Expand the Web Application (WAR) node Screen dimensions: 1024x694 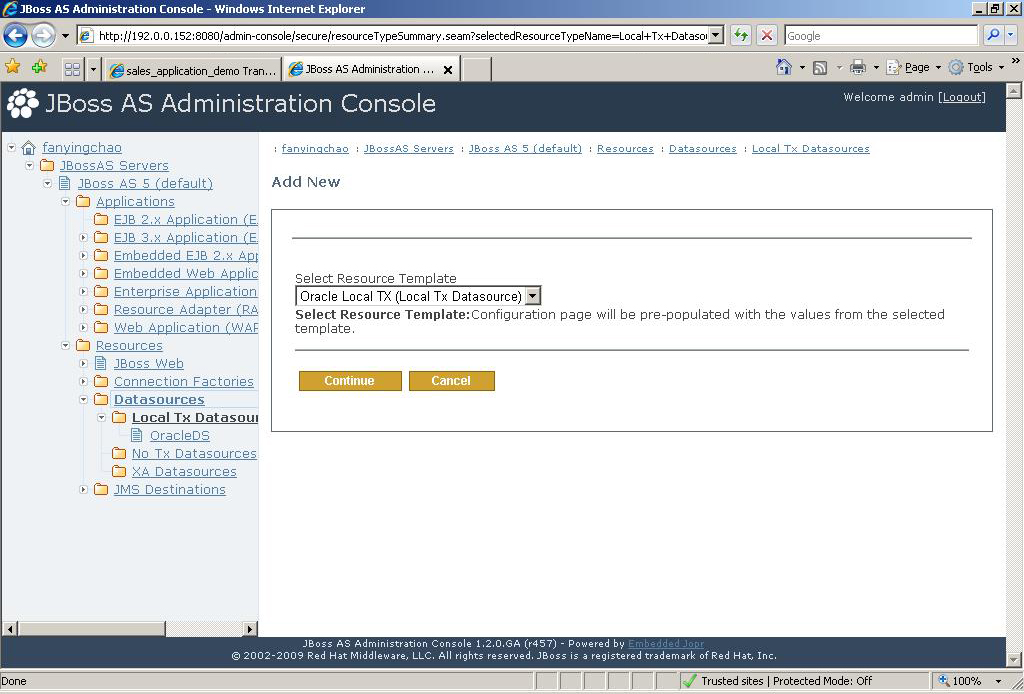coord(84,327)
